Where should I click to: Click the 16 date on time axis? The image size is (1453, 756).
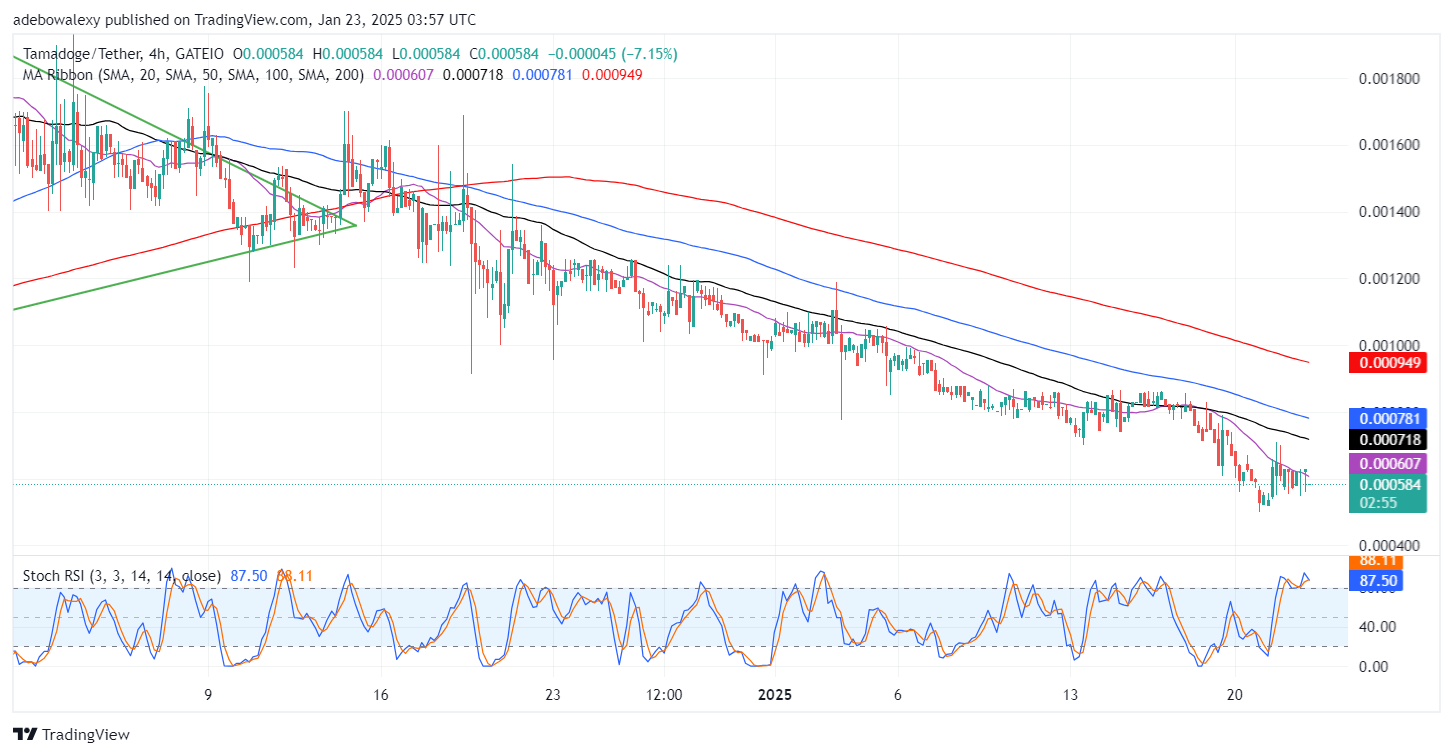(x=380, y=695)
